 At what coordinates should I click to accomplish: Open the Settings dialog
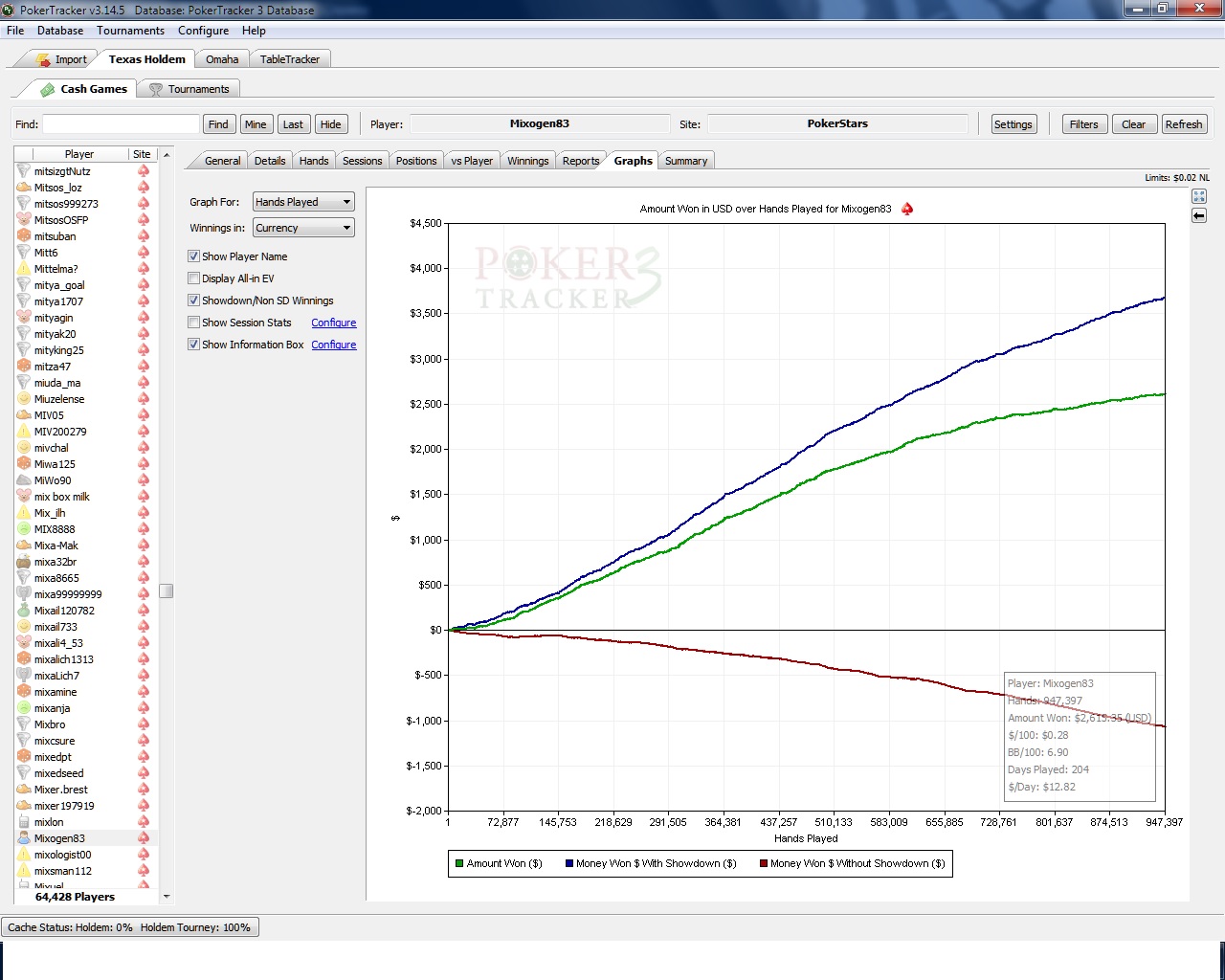[1013, 124]
